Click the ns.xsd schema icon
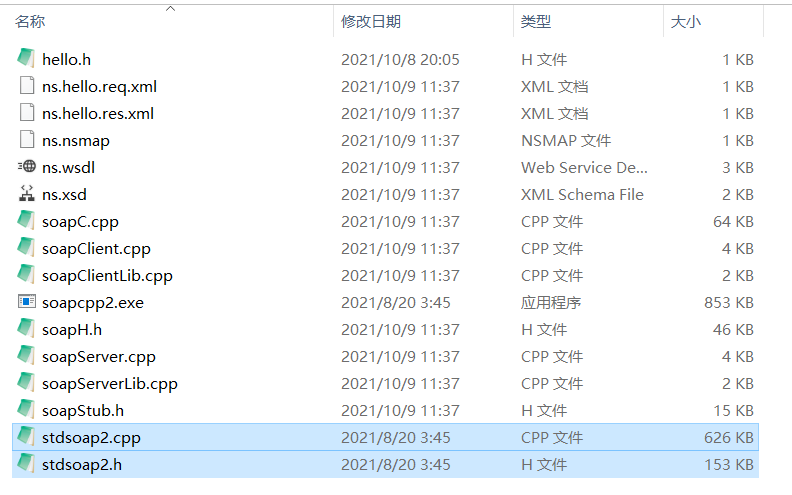Viewport: 792px width, 495px height. (x=27, y=193)
